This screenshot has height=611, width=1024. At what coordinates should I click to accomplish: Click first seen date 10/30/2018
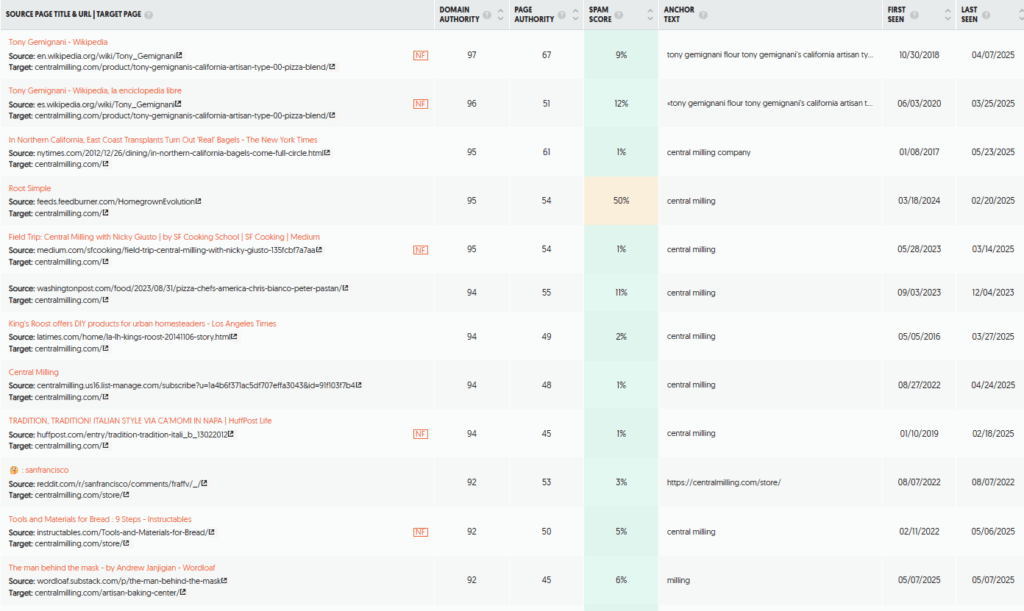pyautogui.click(x=919, y=55)
